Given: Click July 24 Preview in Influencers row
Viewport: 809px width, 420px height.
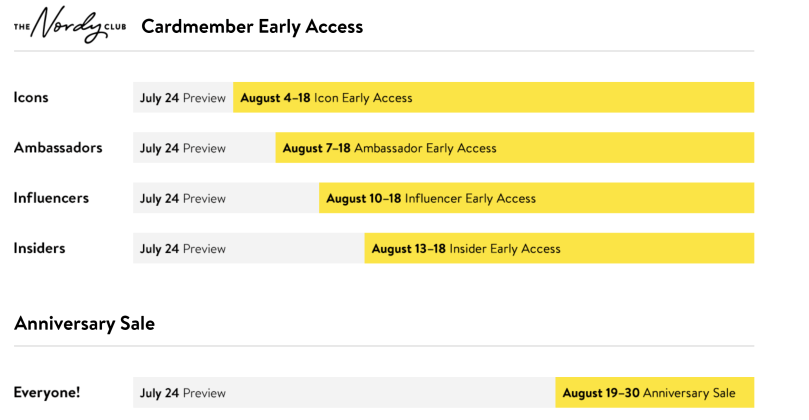Looking at the screenshot, I should pyautogui.click(x=183, y=198).
